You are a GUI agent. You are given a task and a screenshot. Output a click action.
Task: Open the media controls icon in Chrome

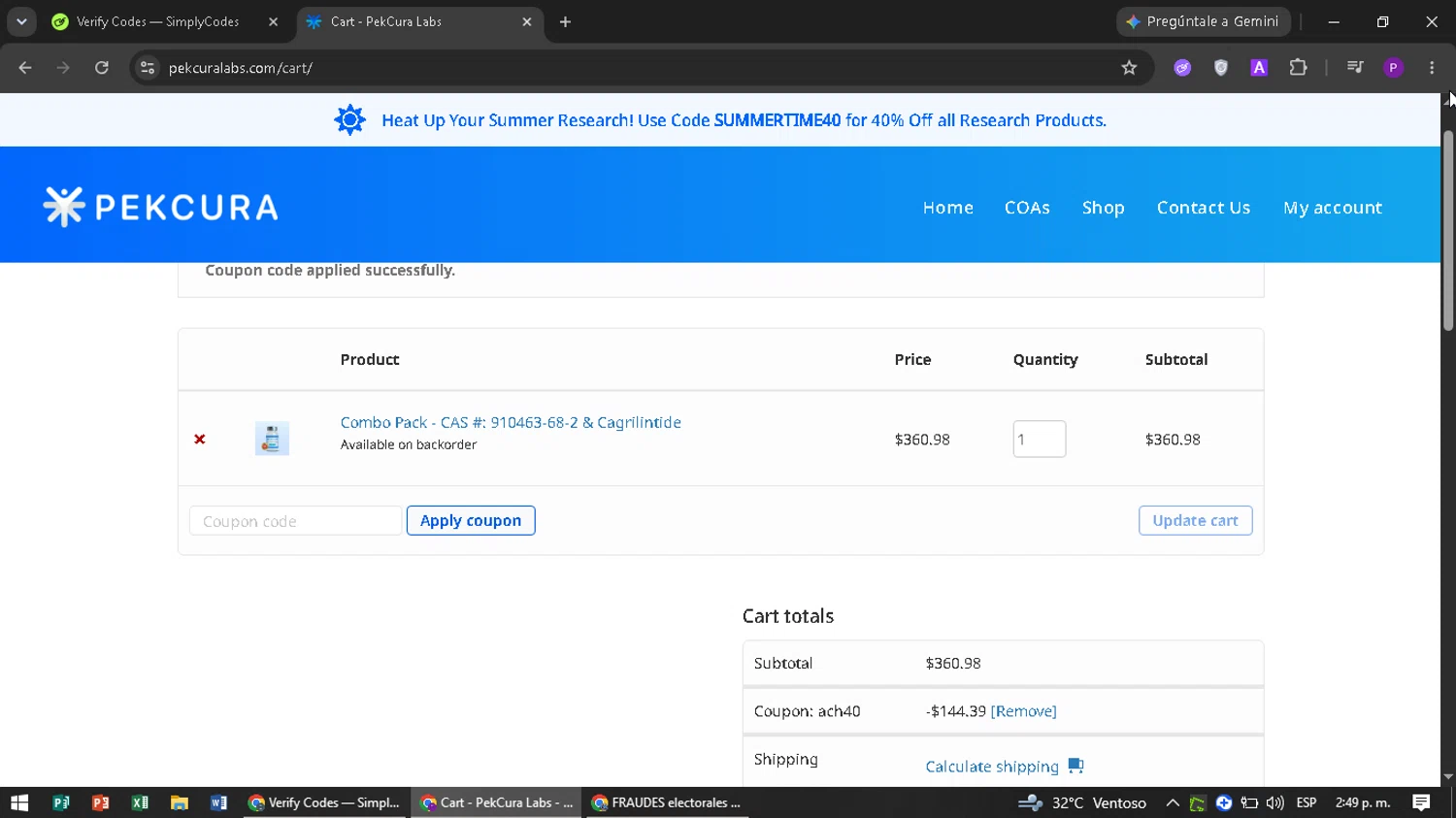click(1355, 68)
